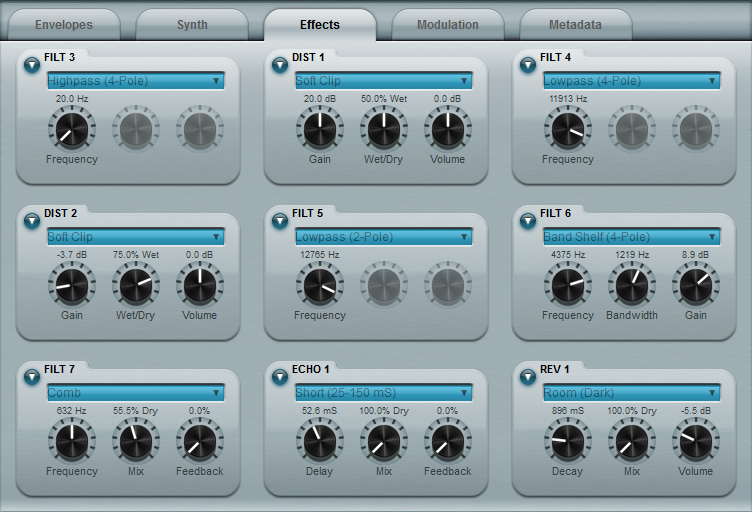Click the REV 1 Mix knob
The height and width of the screenshot is (512, 752).
tap(632, 441)
